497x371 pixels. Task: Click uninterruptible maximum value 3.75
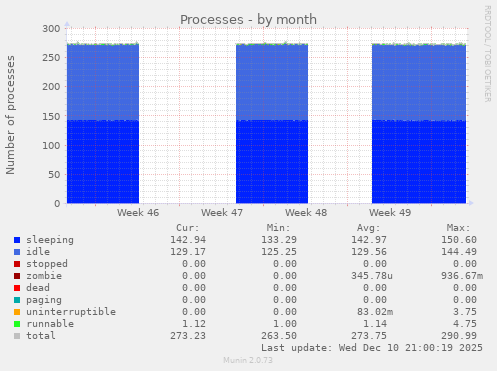(x=465, y=312)
